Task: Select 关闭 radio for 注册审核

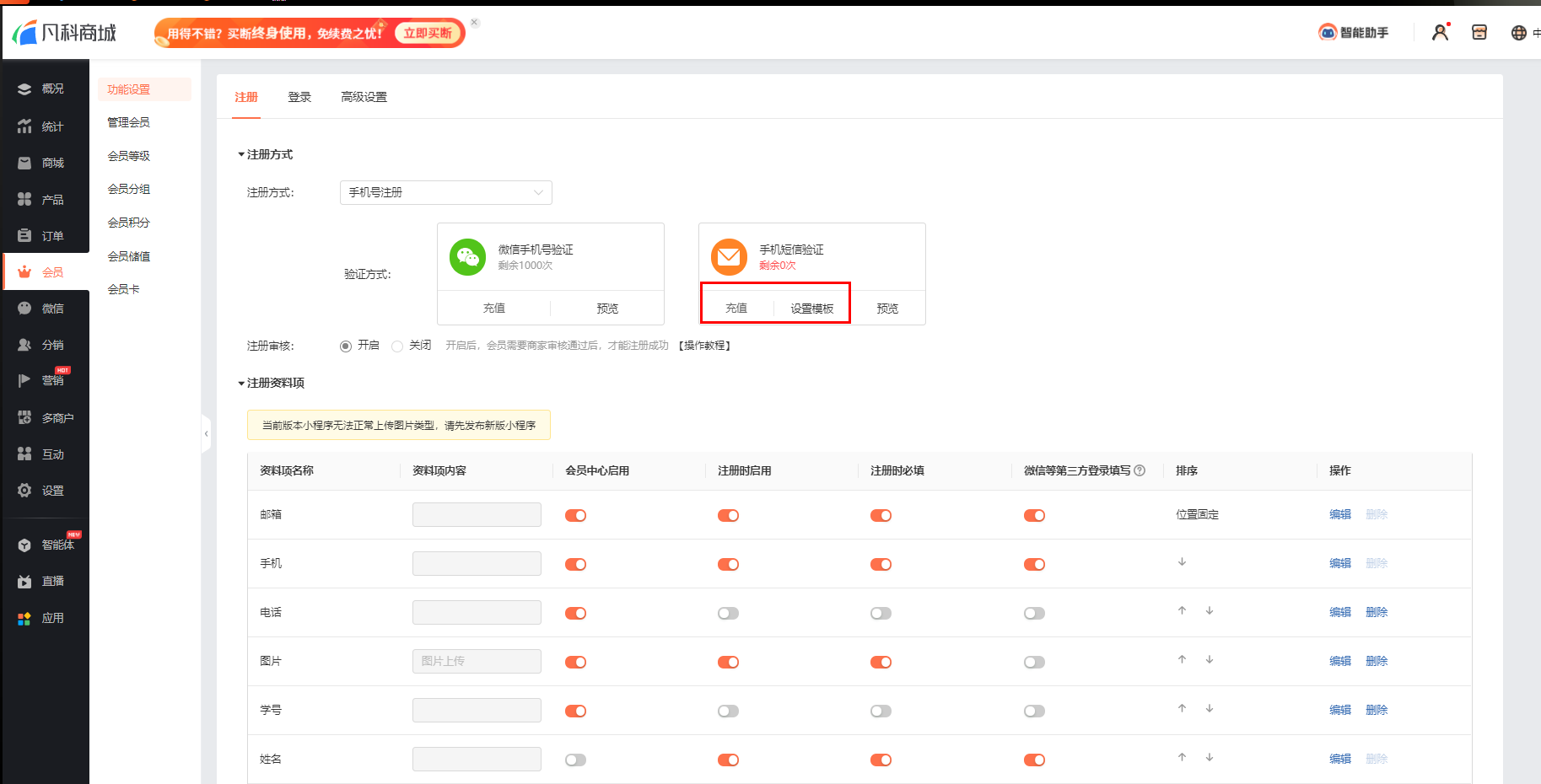Action: 397,346
